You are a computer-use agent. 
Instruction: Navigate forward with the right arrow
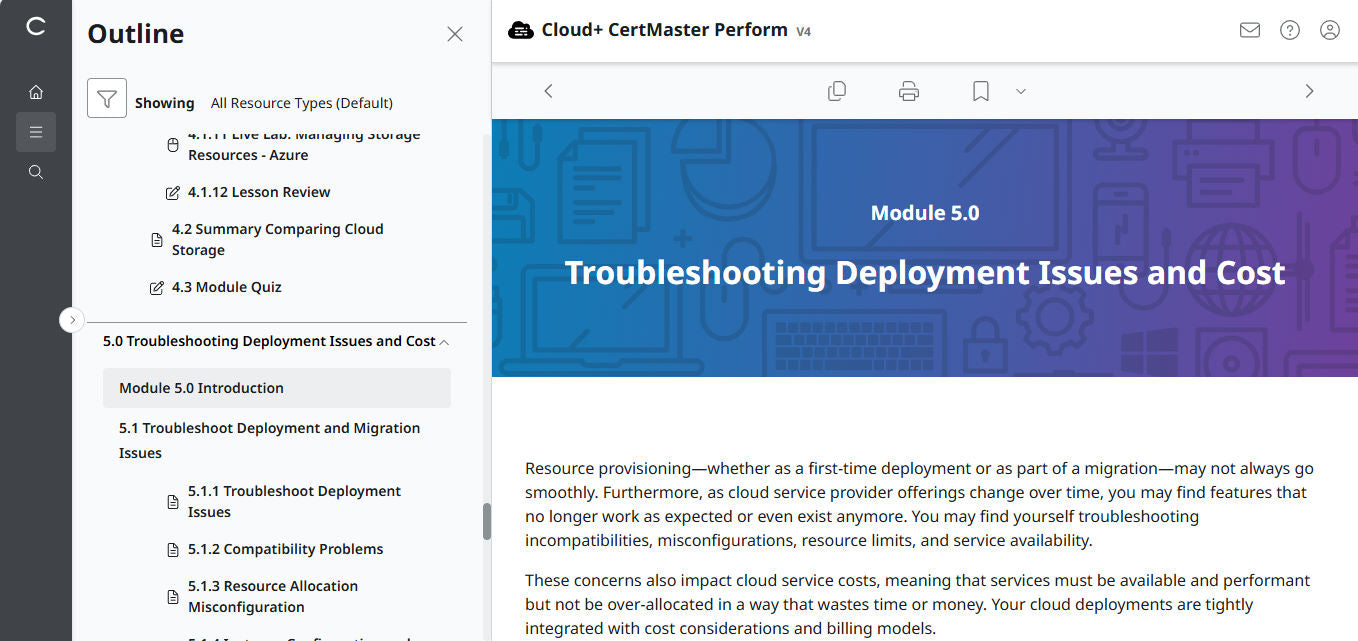(x=1309, y=90)
